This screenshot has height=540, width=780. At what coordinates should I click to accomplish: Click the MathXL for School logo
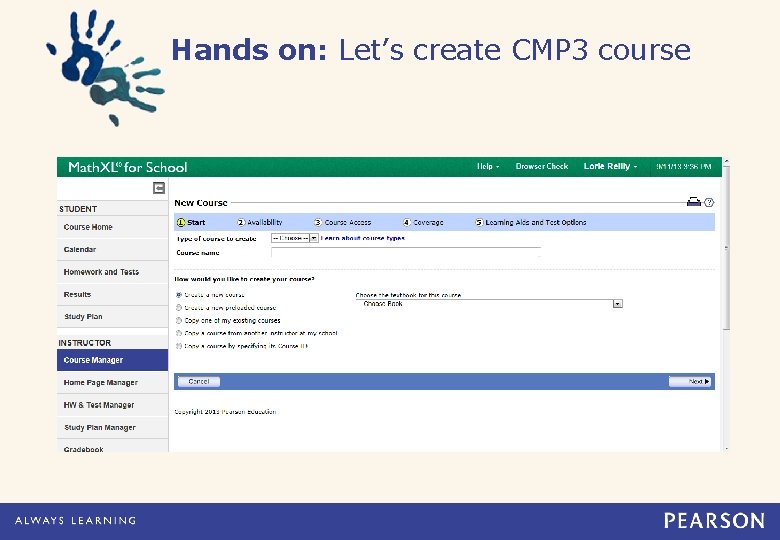(x=127, y=167)
